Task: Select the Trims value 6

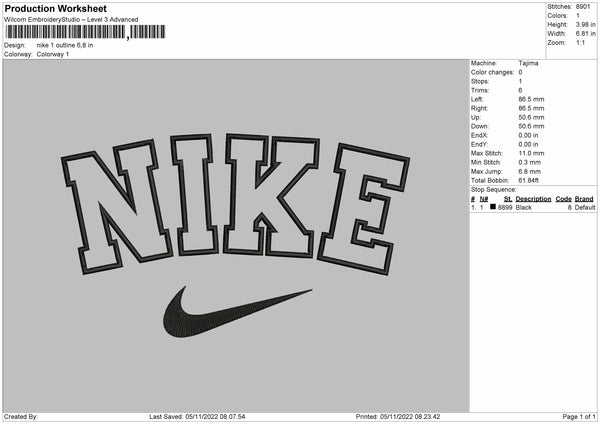Action: pyautogui.click(x=520, y=90)
